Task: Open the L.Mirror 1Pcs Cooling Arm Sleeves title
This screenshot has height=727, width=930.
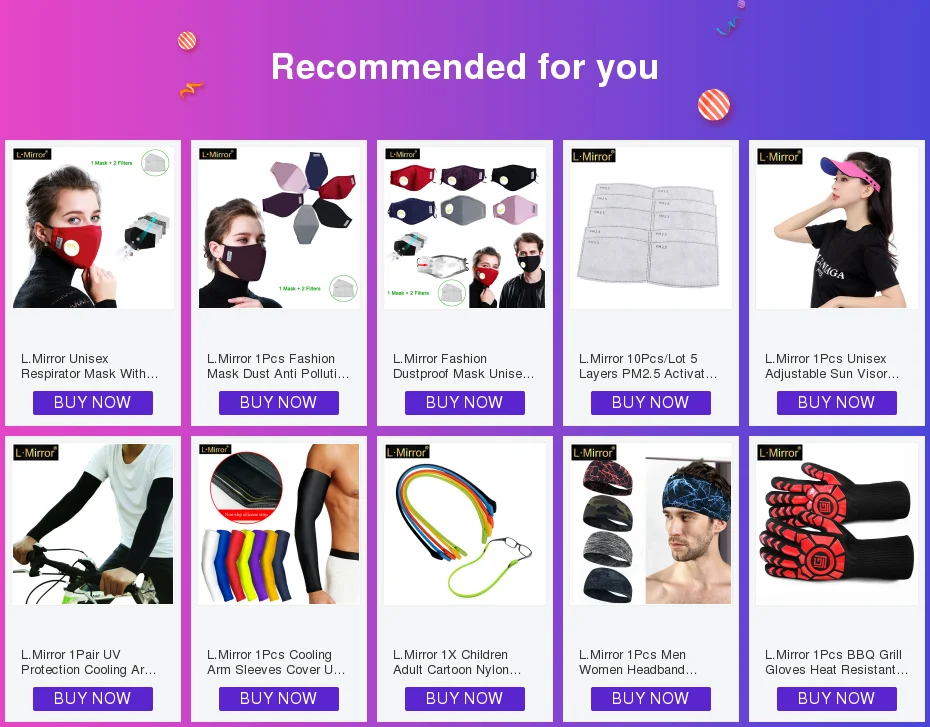Action: [276, 662]
